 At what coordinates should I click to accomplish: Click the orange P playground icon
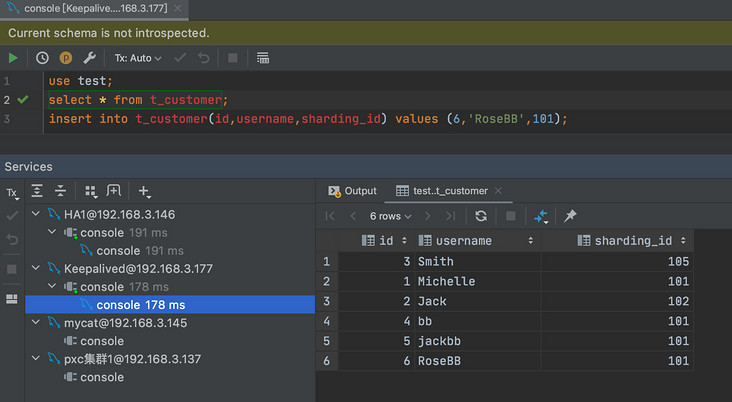coord(66,58)
